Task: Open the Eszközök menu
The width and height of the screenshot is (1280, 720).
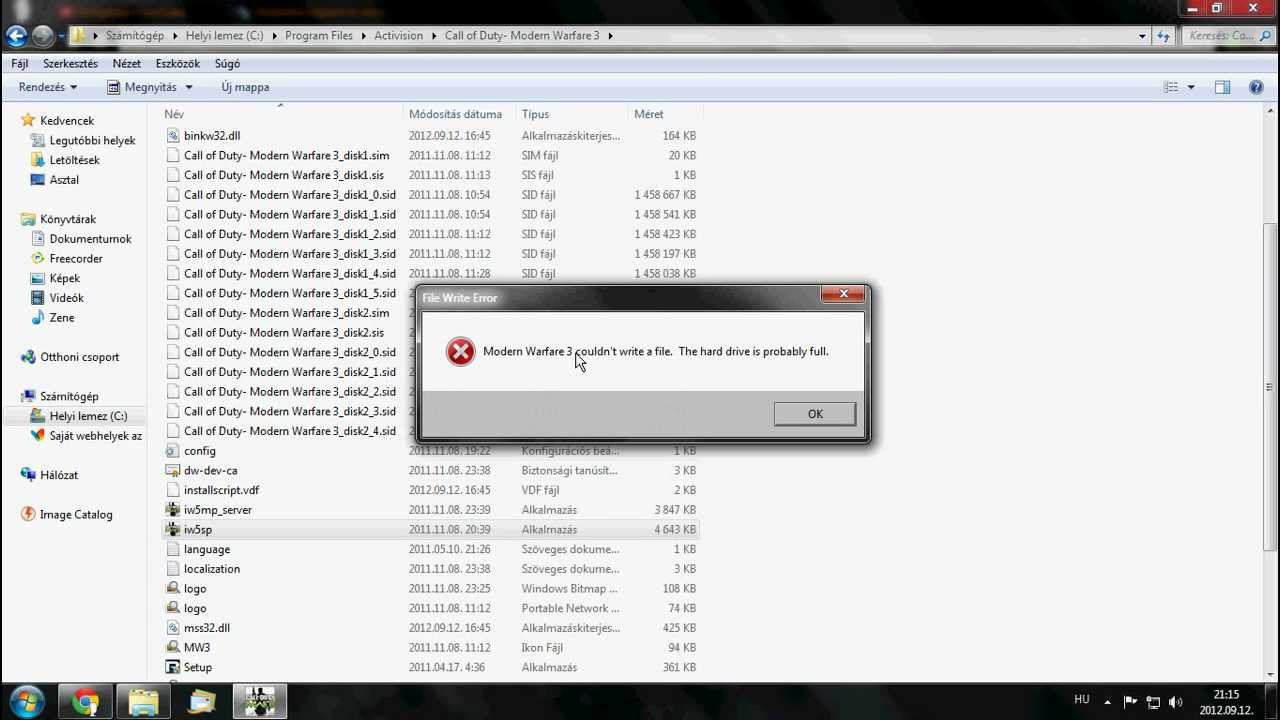Action: tap(178, 63)
